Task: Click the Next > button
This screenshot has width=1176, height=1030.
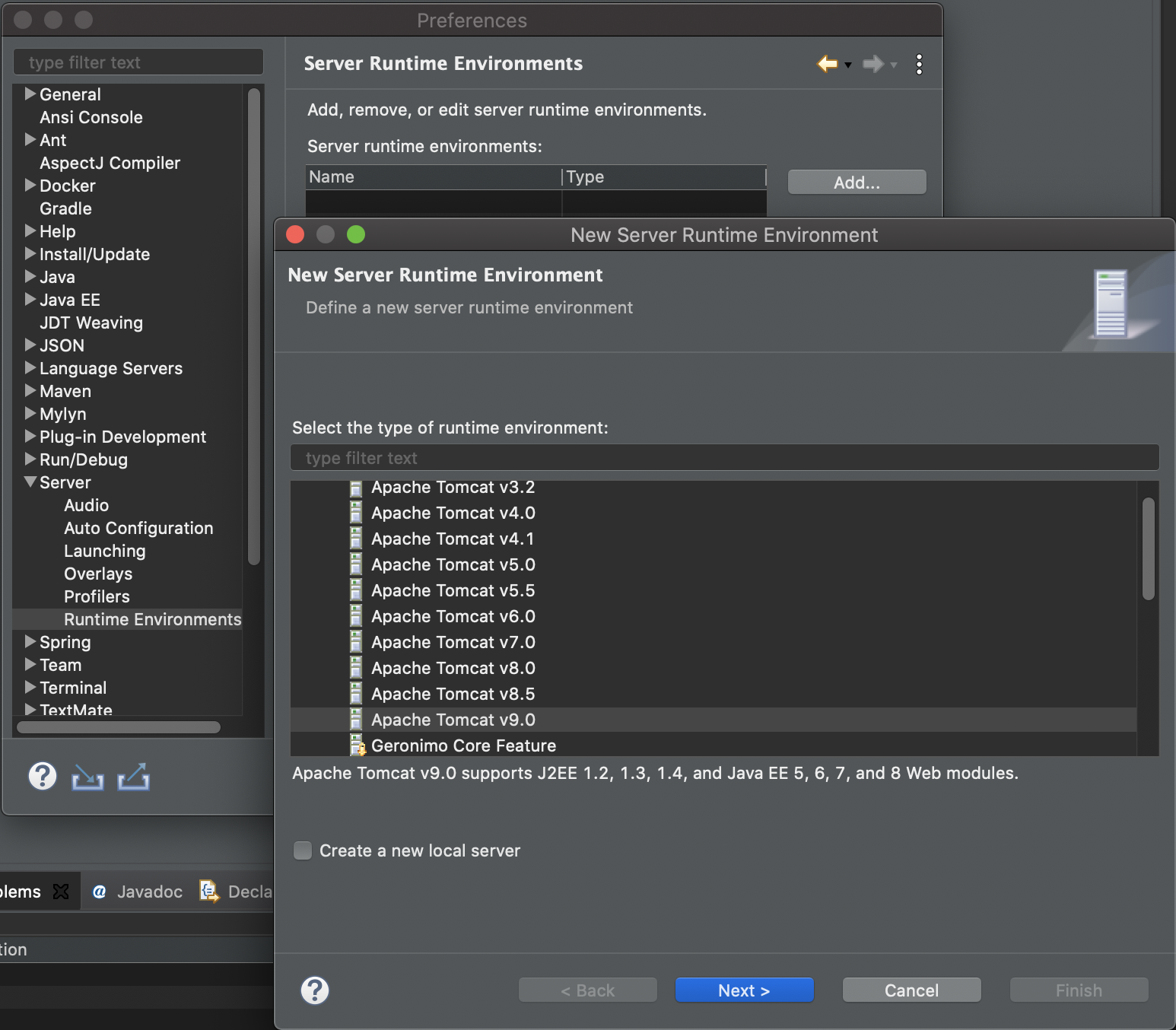Action: [x=745, y=990]
